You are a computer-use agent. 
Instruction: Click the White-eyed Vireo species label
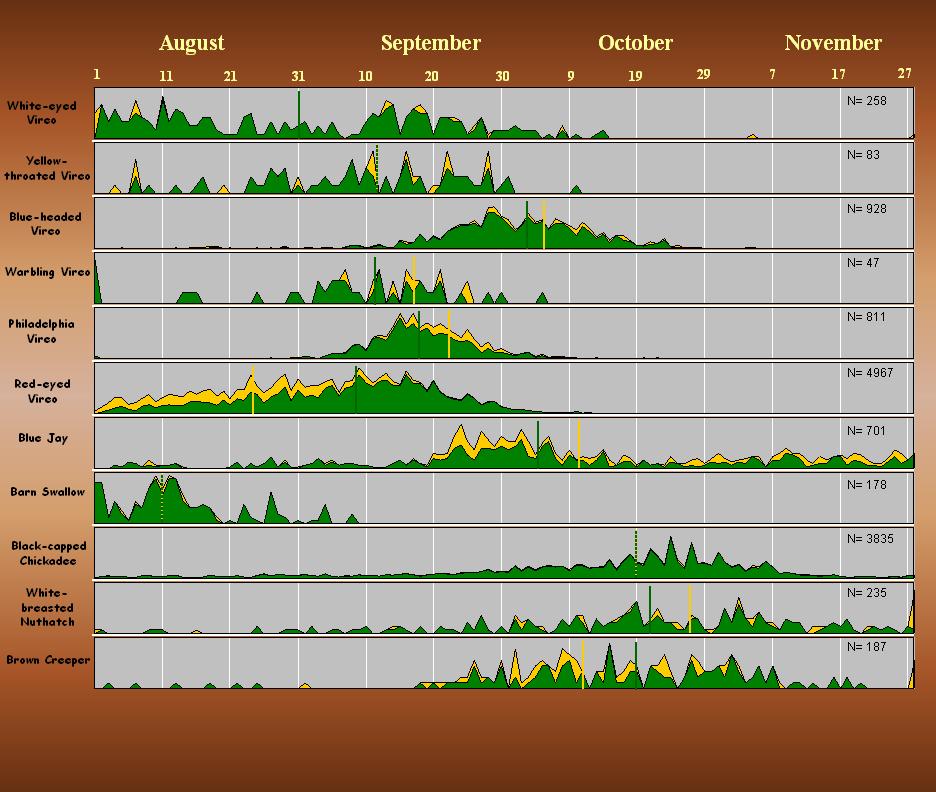[x=43, y=112]
